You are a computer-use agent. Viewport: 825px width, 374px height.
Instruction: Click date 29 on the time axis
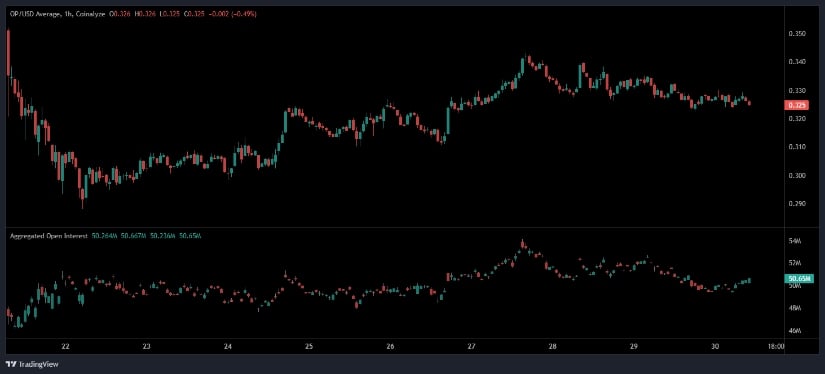633,347
